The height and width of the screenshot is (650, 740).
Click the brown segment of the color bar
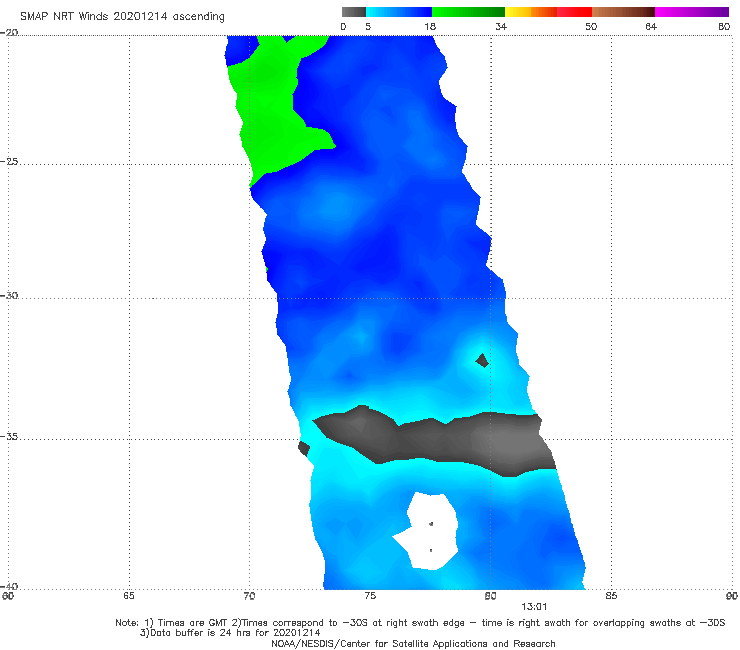(x=623, y=12)
